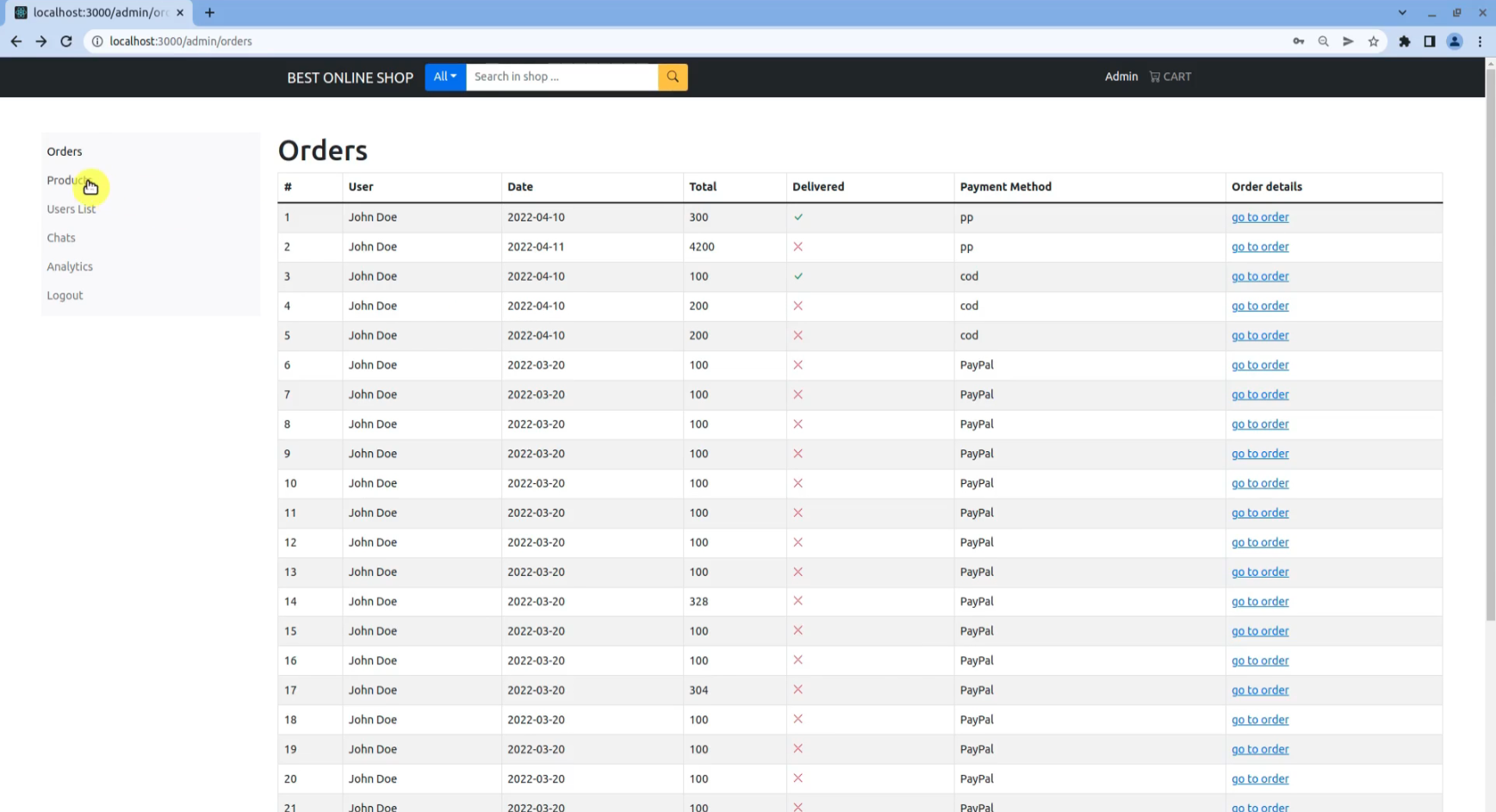The height and width of the screenshot is (812, 1496).
Task: Open the browser profile avatar icon
Action: tap(1455, 40)
